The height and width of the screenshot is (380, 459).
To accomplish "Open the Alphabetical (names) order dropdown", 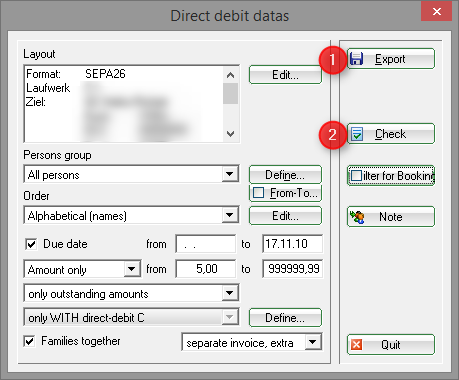I will click(x=229, y=215).
